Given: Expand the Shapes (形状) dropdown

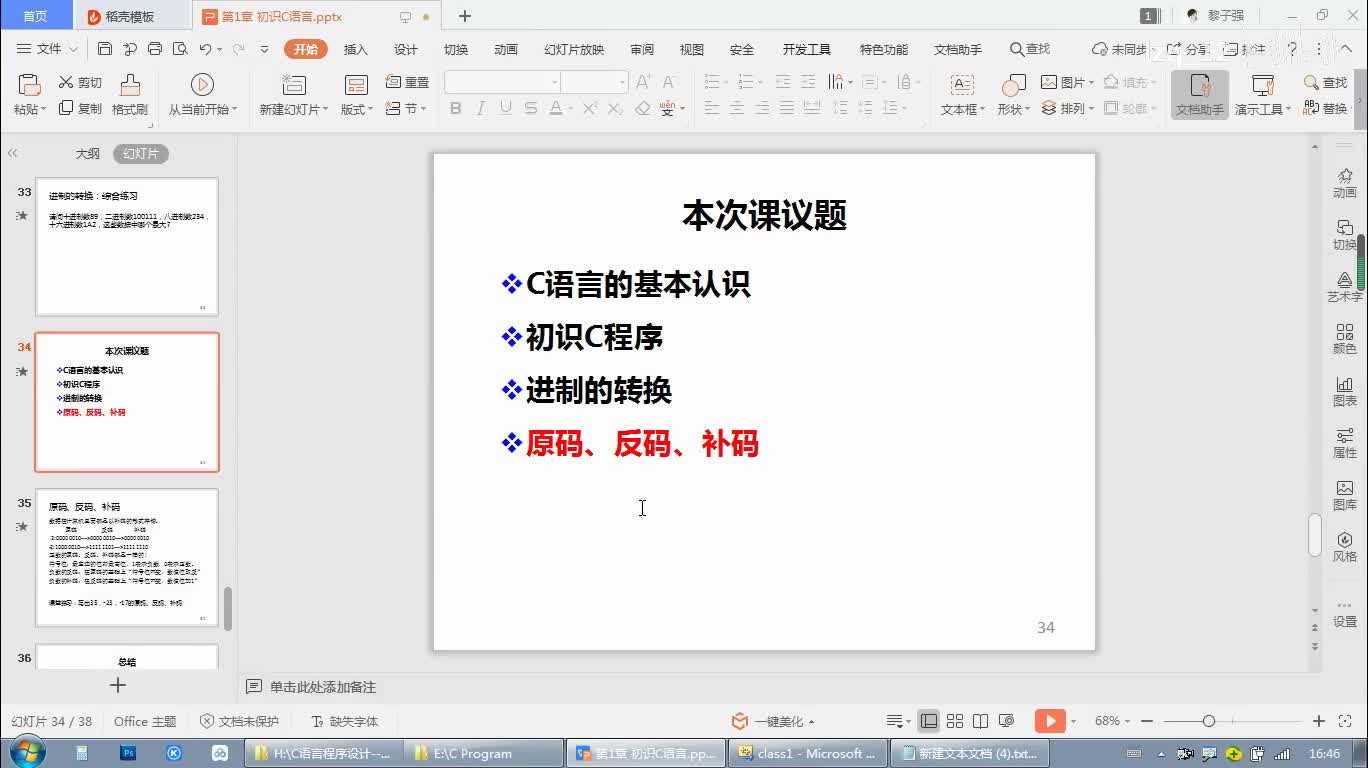Looking at the screenshot, I should (1013, 109).
